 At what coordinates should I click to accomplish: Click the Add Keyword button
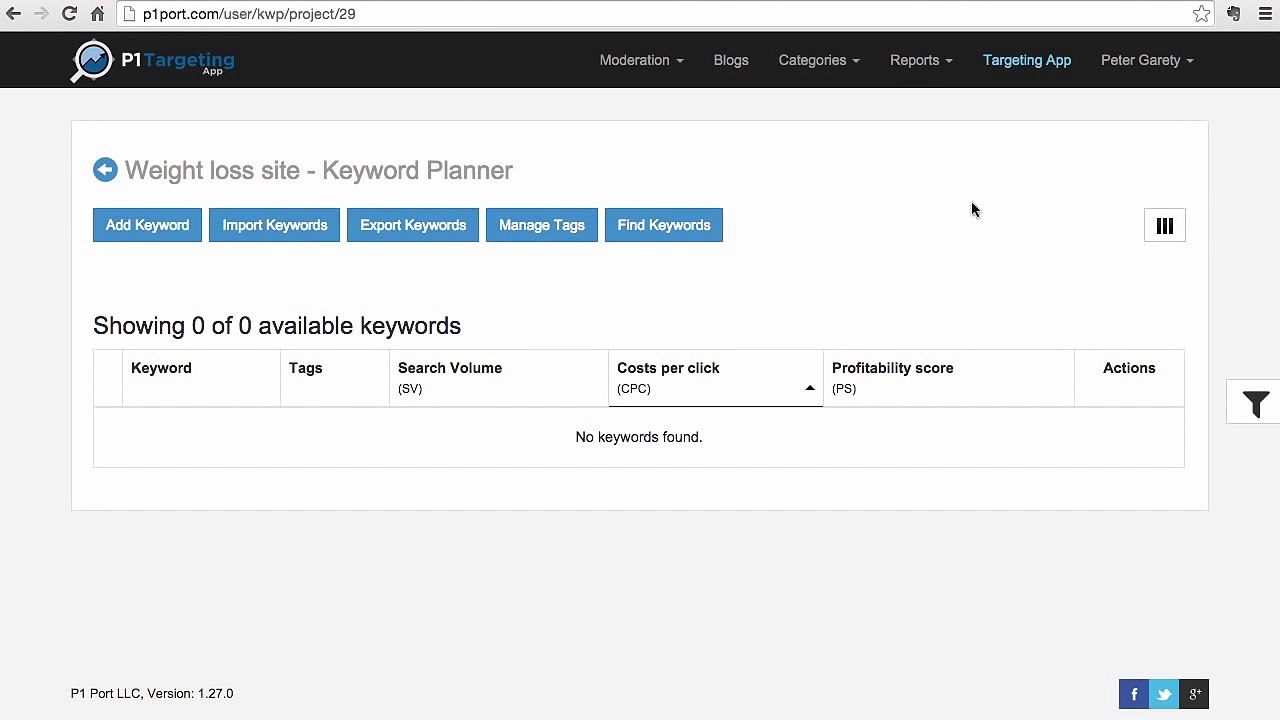point(147,225)
